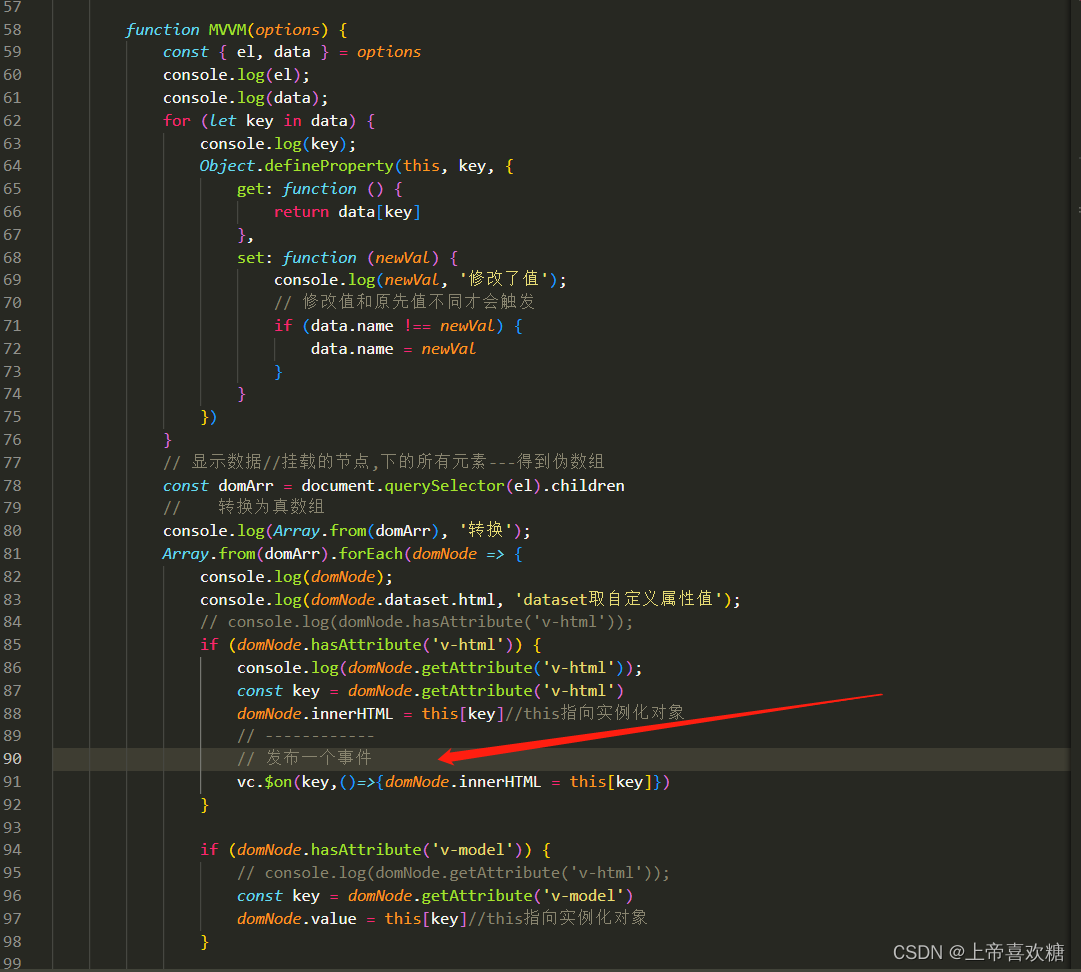Image resolution: width=1081 pixels, height=972 pixels.
Task: Click closing brace on line 98
Action: [204, 942]
